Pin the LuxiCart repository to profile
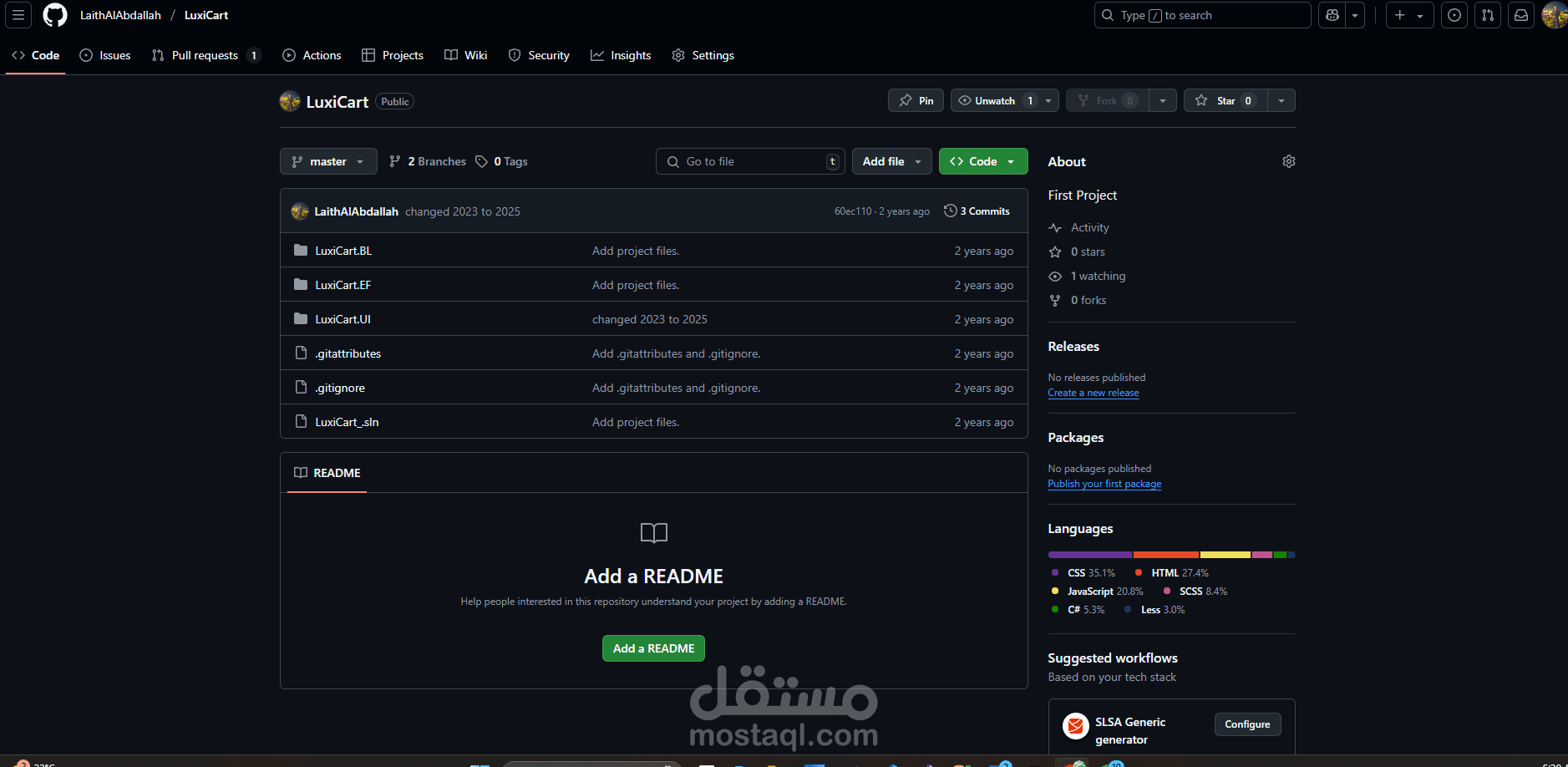Screen dimensions: 1568x767 [916, 100]
